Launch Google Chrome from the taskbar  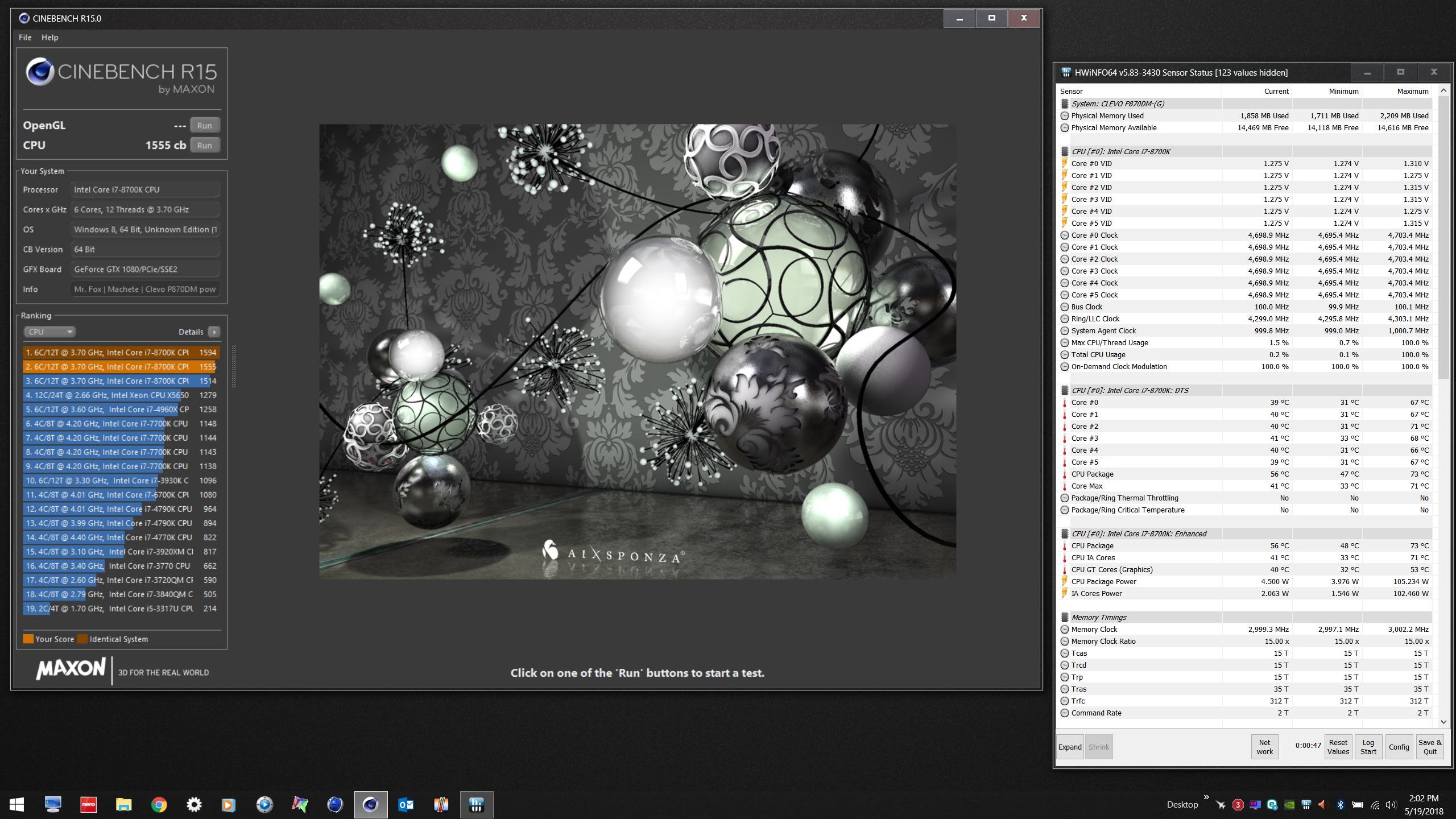[159, 804]
